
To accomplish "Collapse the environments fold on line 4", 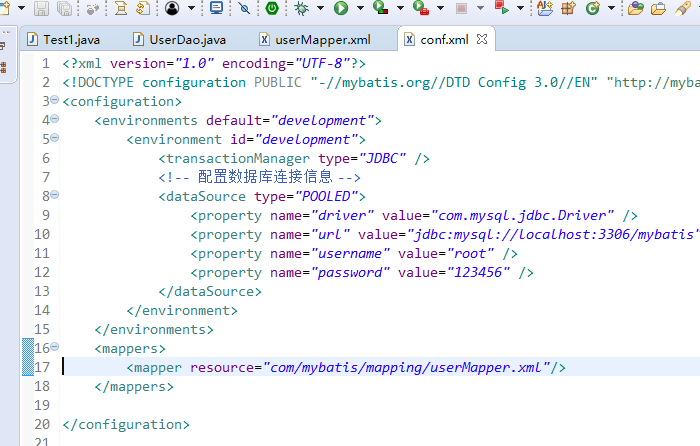I will 54,120.
